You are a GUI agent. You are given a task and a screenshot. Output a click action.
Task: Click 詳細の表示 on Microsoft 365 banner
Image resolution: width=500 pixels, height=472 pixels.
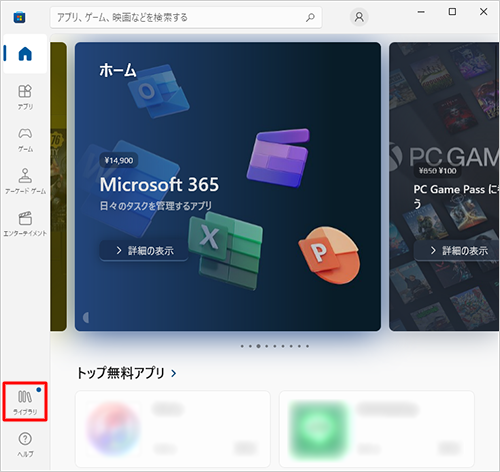(x=144, y=250)
